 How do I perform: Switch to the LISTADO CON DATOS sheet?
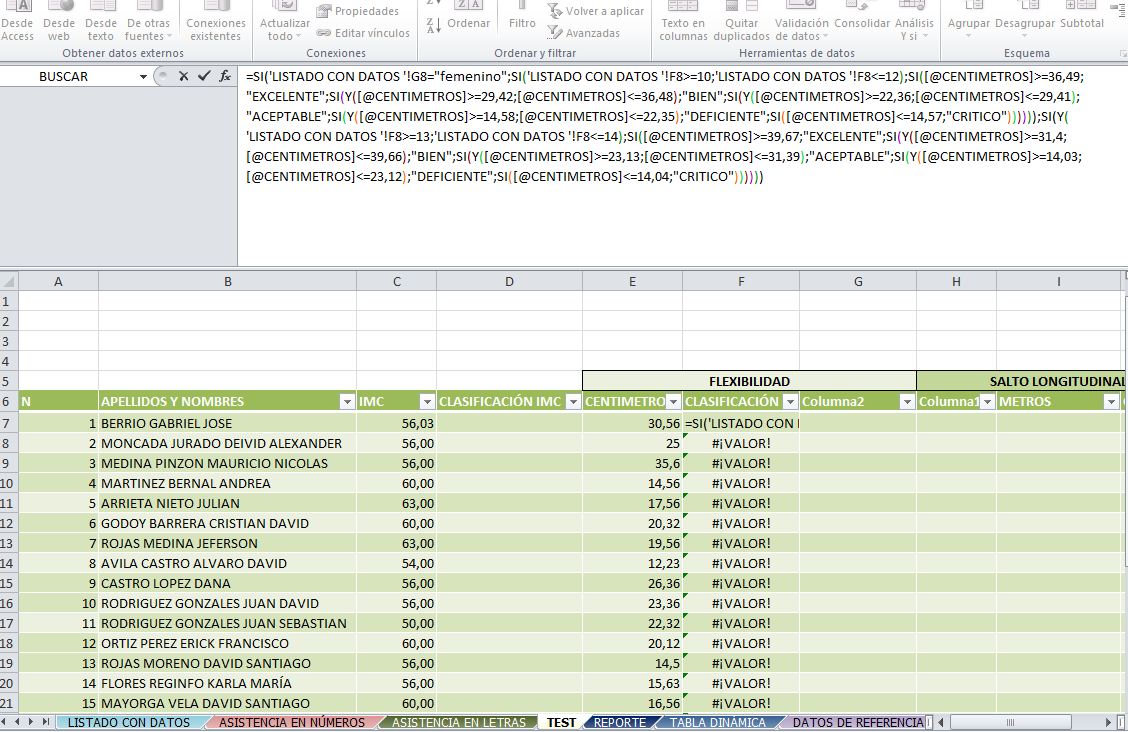129,723
